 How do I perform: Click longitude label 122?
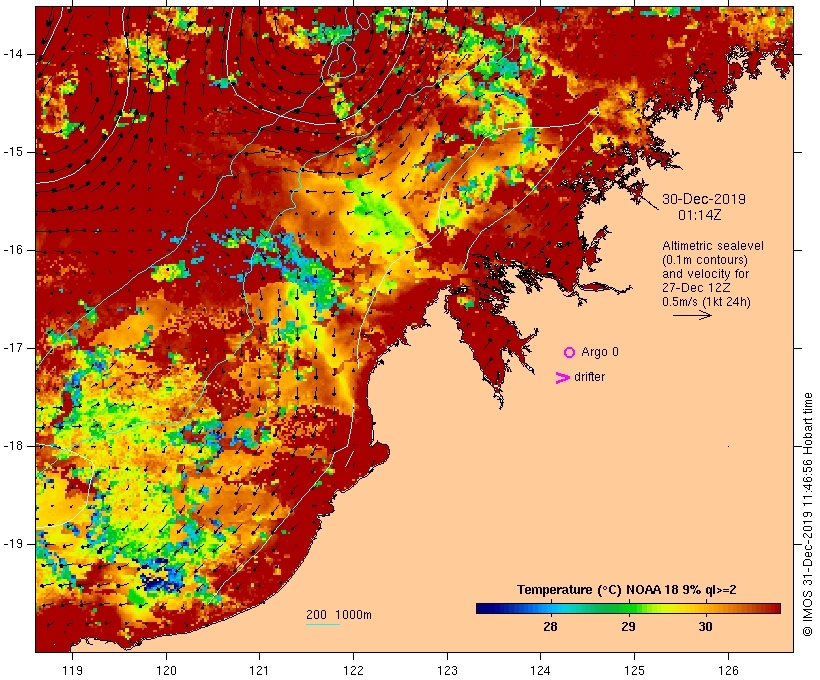pyautogui.click(x=354, y=670)
